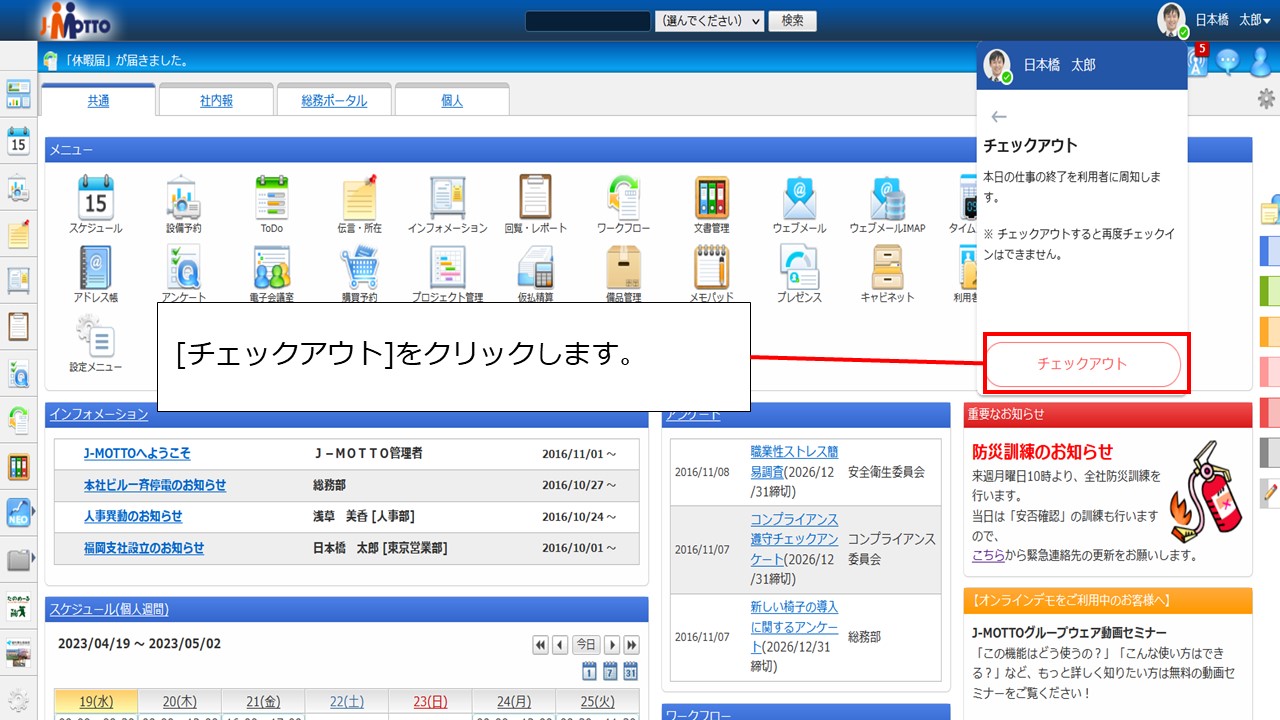Viewport: 1280px width, 720px height.
Task: Go back with the arrow in checkout panel
Action: pos(998,117)
